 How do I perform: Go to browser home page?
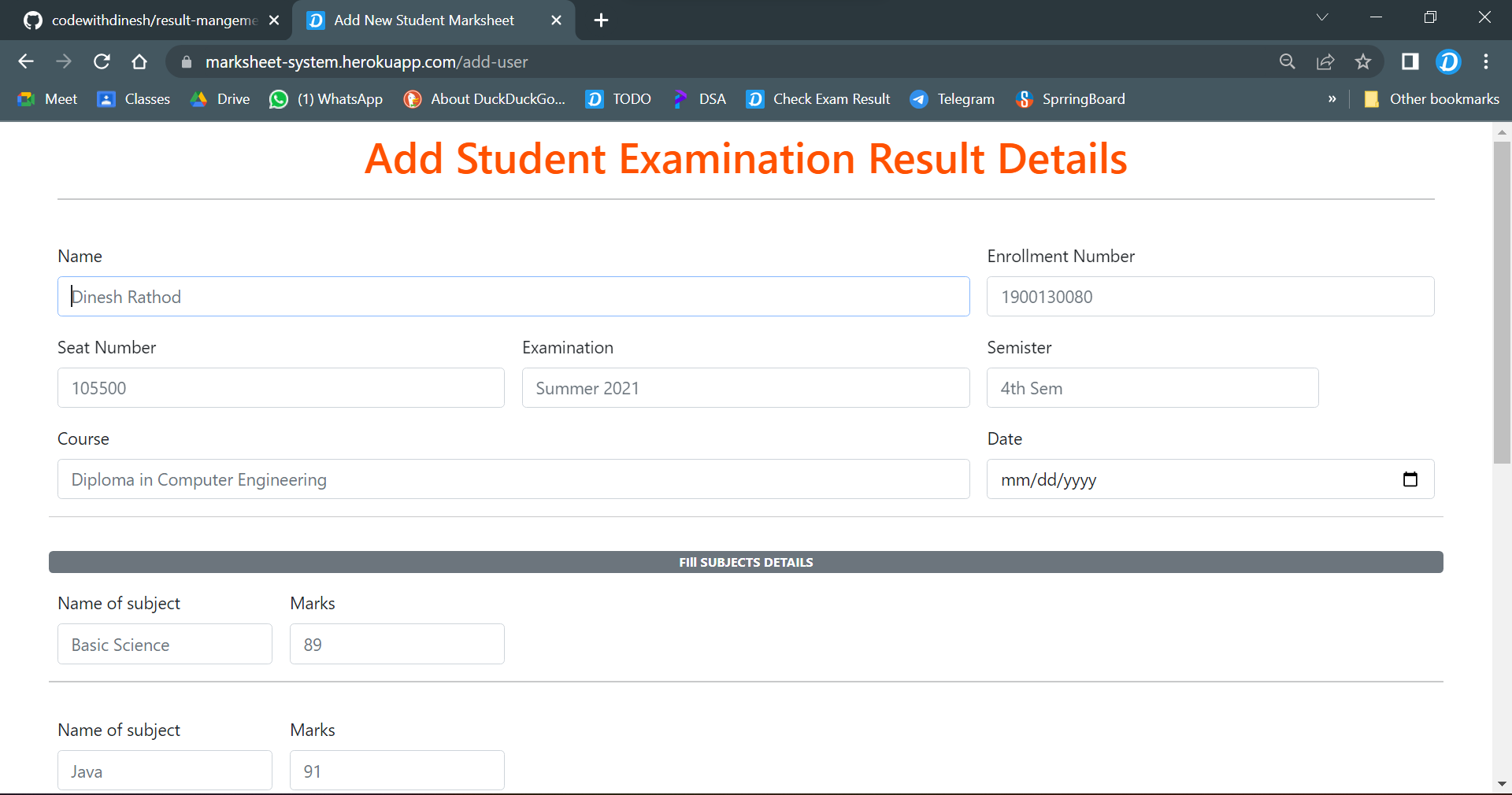pos(139,61)
